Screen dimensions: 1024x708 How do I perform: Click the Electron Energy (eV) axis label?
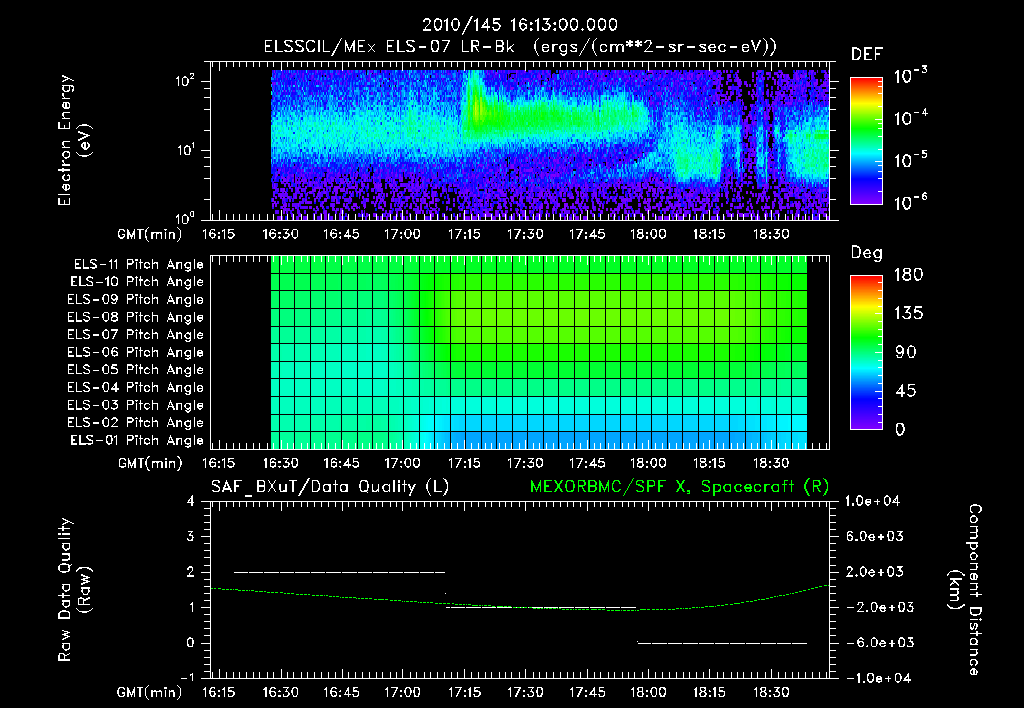(74, 140)
